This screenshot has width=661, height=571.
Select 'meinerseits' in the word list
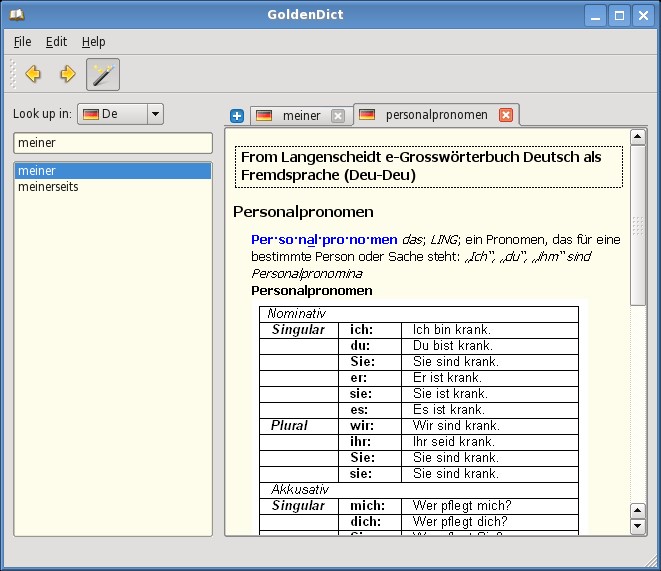click(48, 187)
